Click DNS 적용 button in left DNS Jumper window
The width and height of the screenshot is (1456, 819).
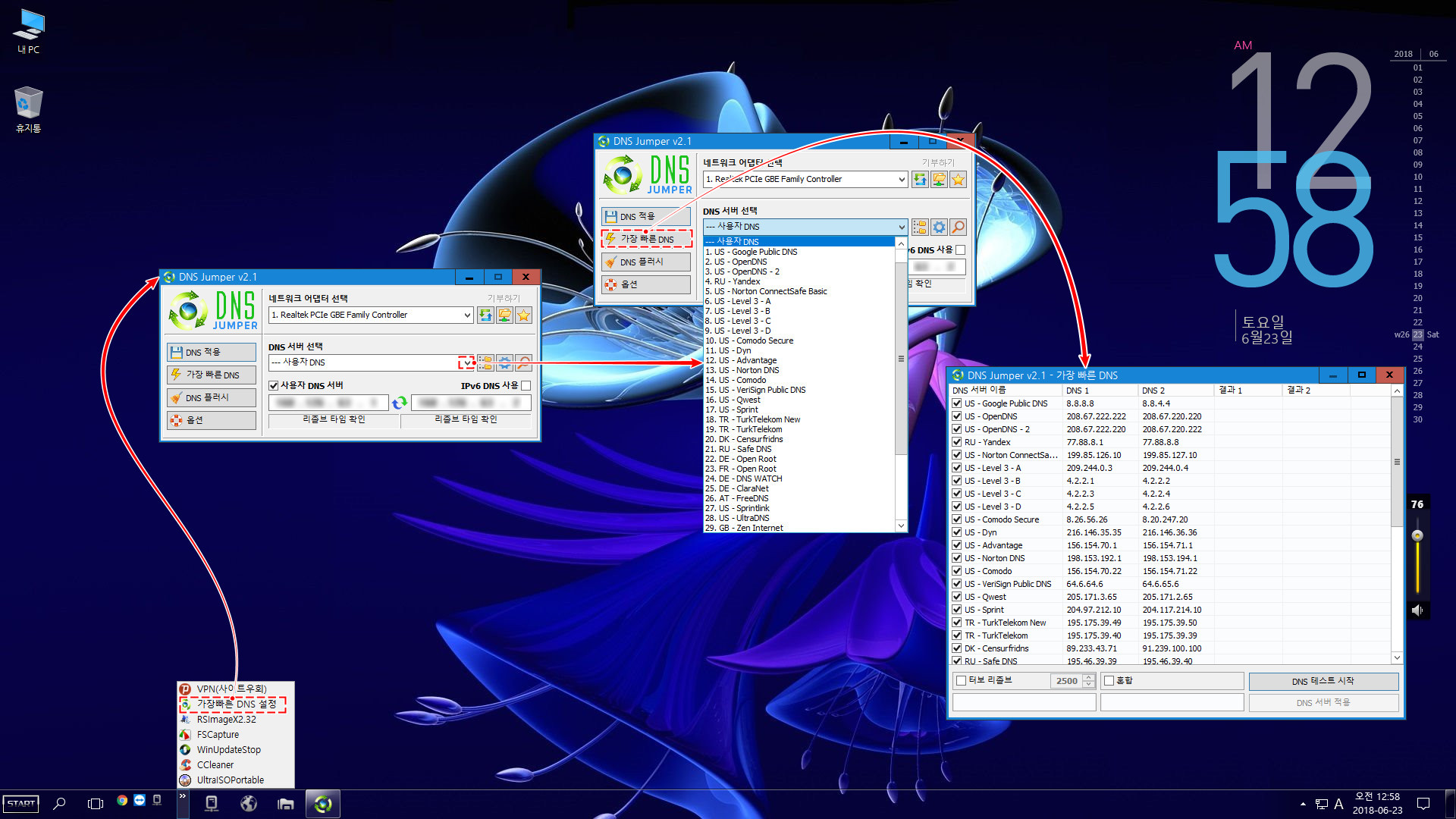click(212, 352)
